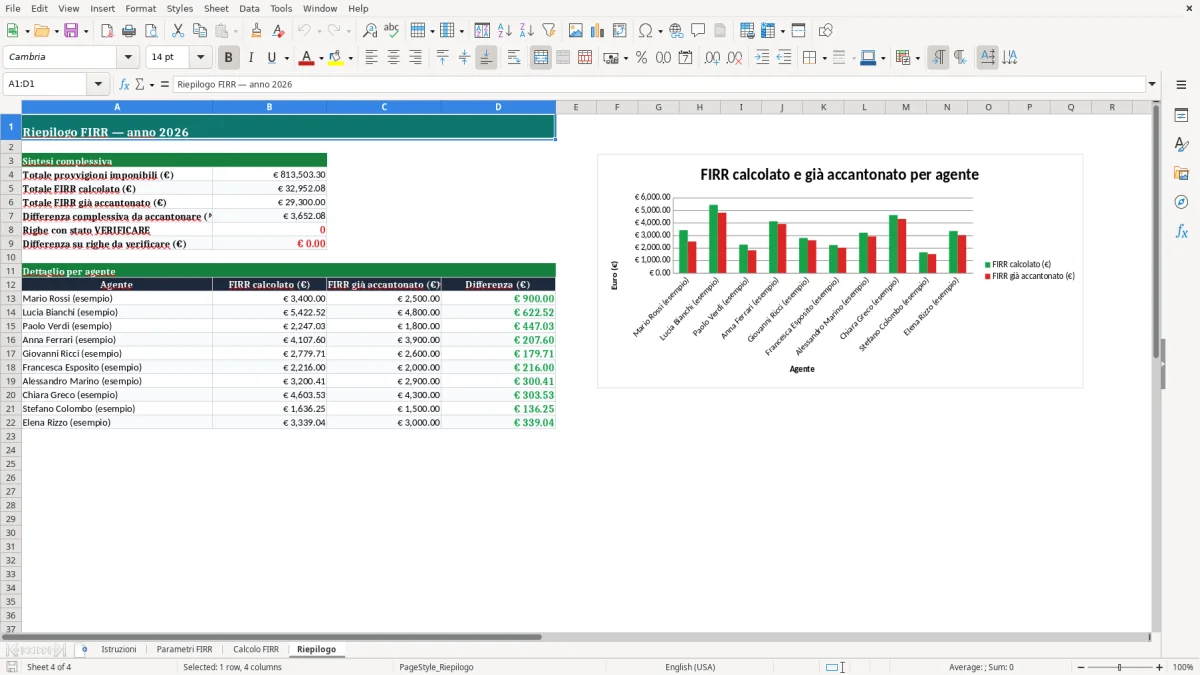The height and width of the screenshot is (675, 1200).
Task: Expand the Name Box dropdown
Action: tap(98, 84)
